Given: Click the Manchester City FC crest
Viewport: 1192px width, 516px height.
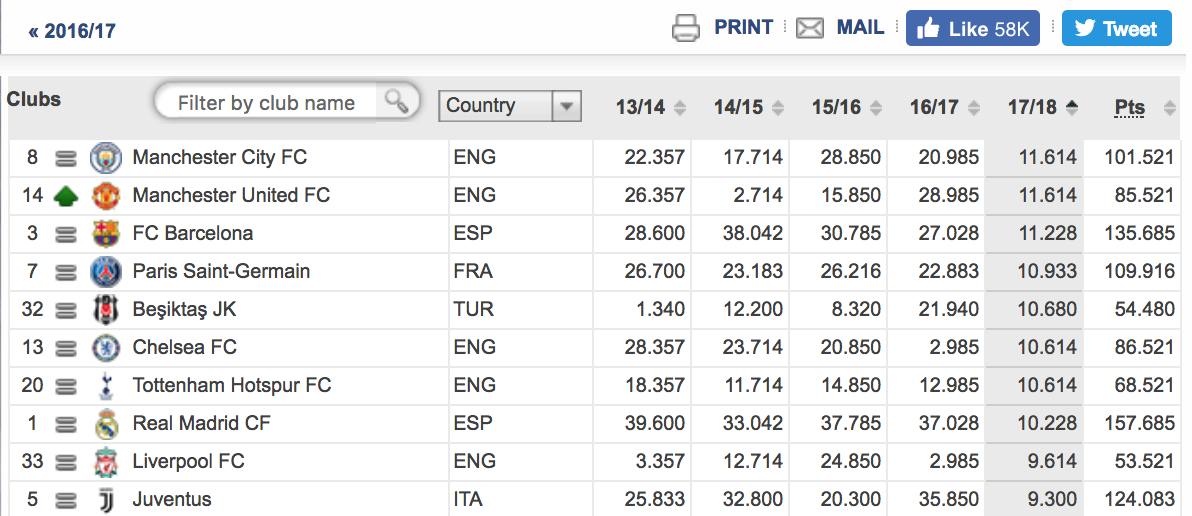Looking at the screenshot, I should (106, 158).
